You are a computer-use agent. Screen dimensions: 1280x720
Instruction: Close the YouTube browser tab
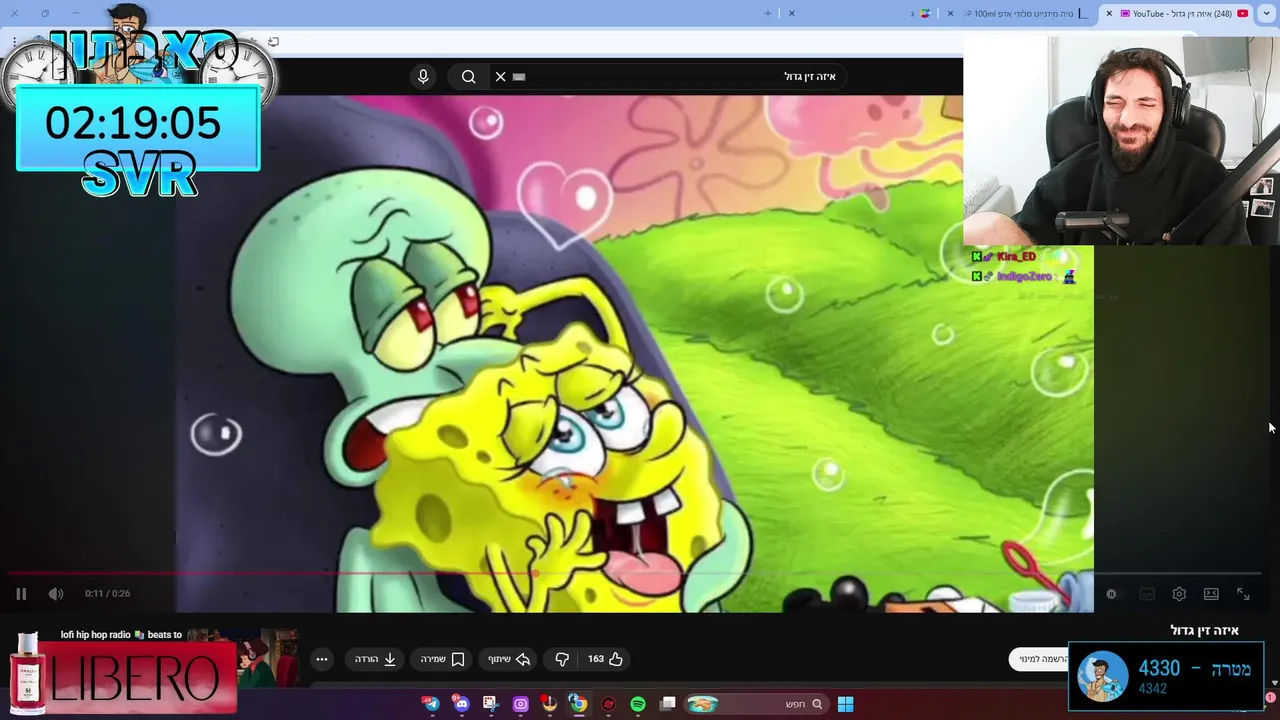coord(1109,13)
